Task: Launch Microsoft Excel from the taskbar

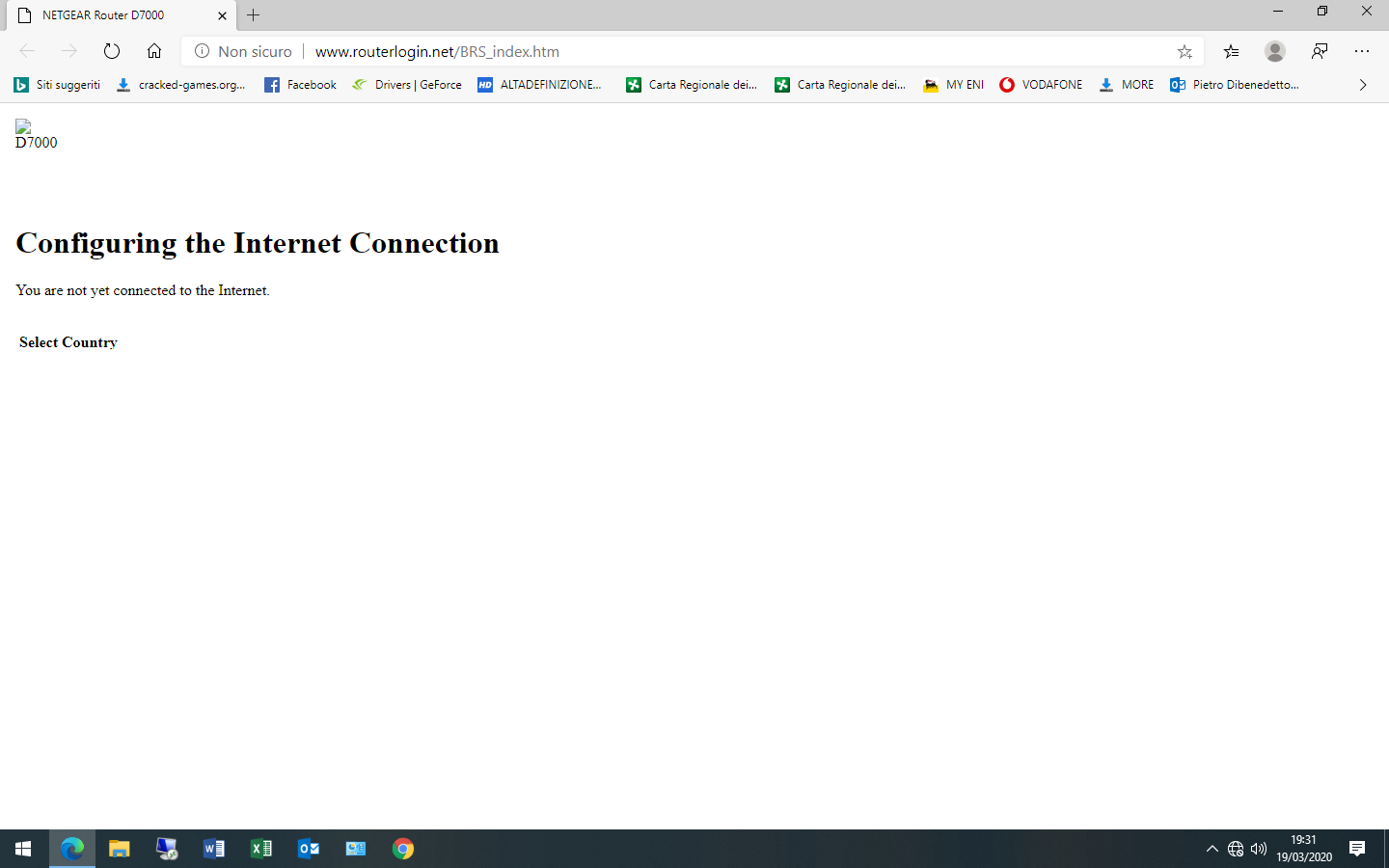Action: (x=260, y=849)
